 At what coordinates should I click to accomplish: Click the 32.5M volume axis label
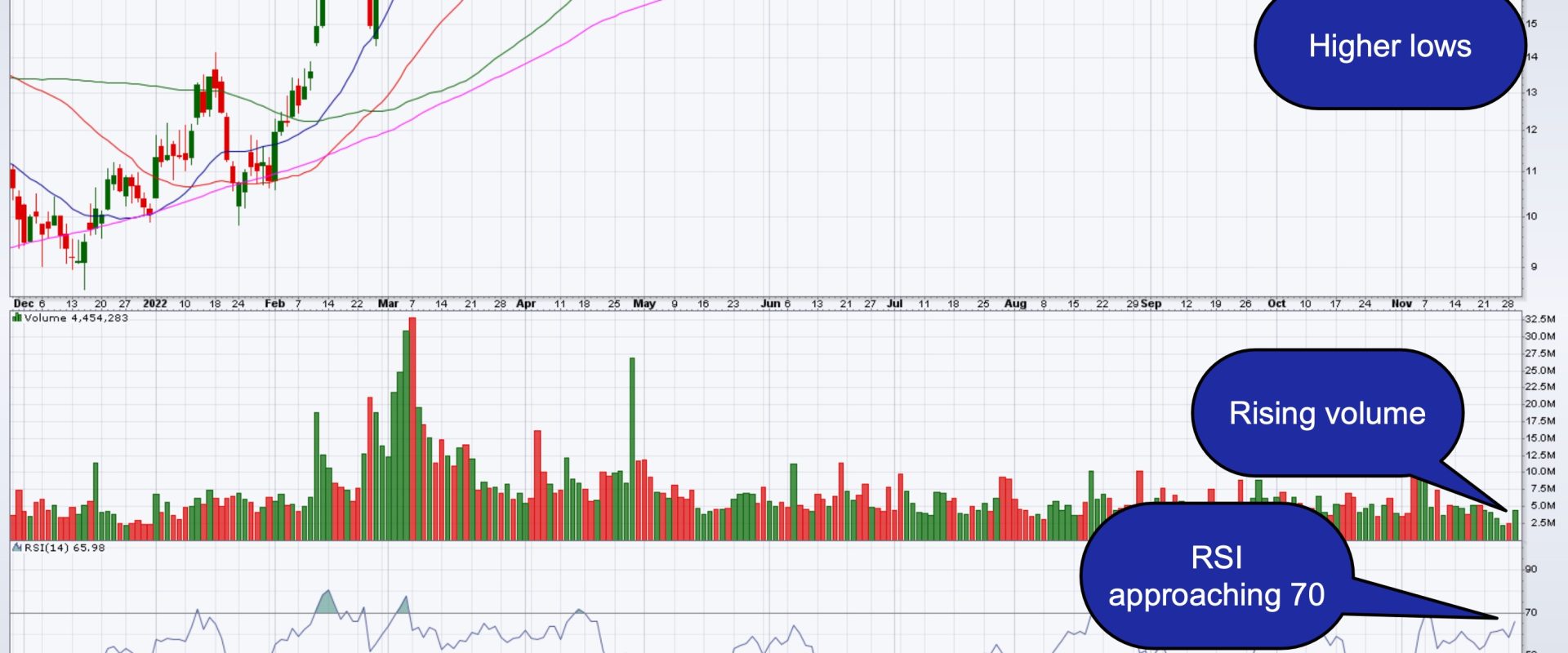pos(1540,319)
